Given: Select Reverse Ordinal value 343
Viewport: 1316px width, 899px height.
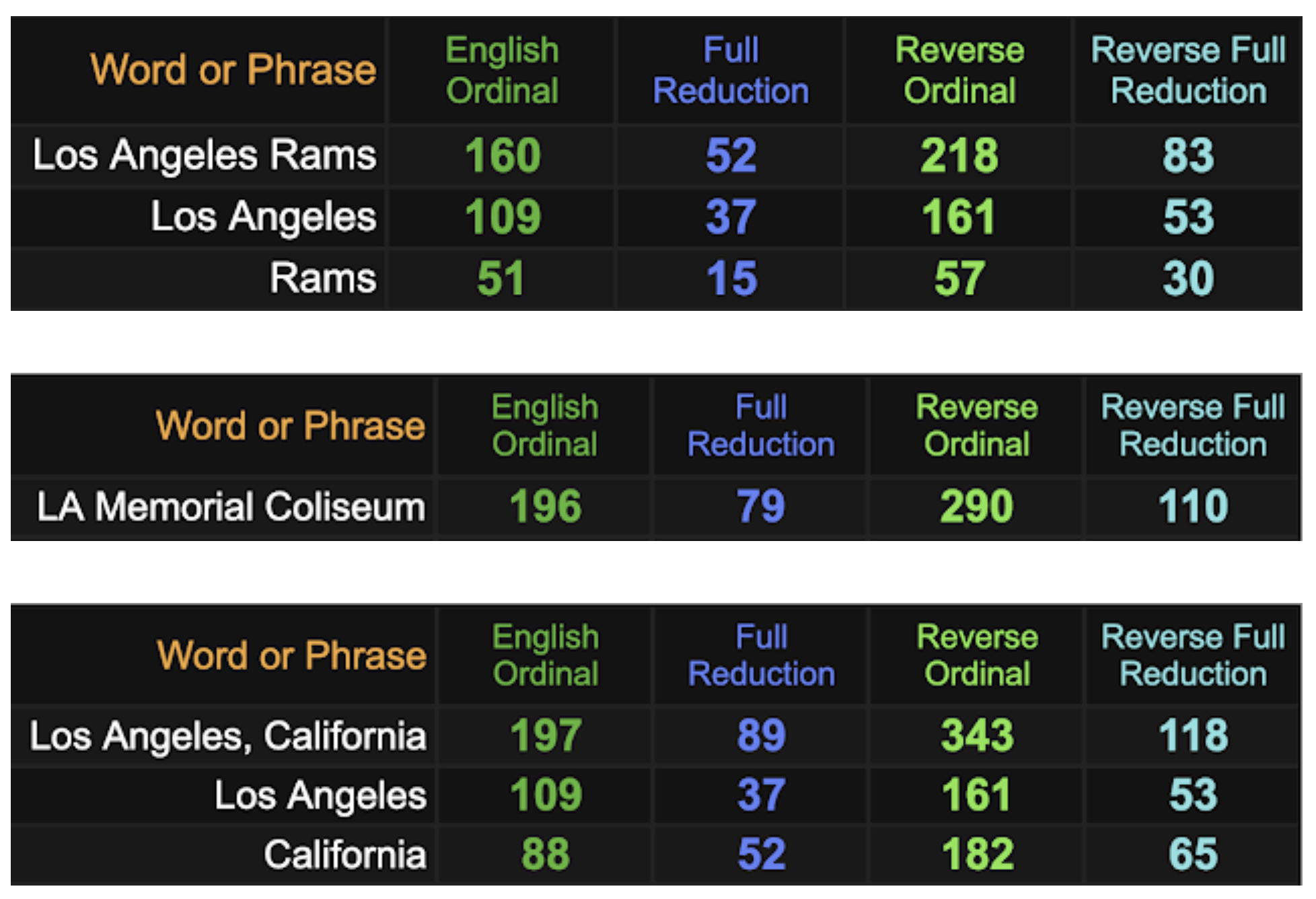Looking at the screenshot, I should (977, 735).
